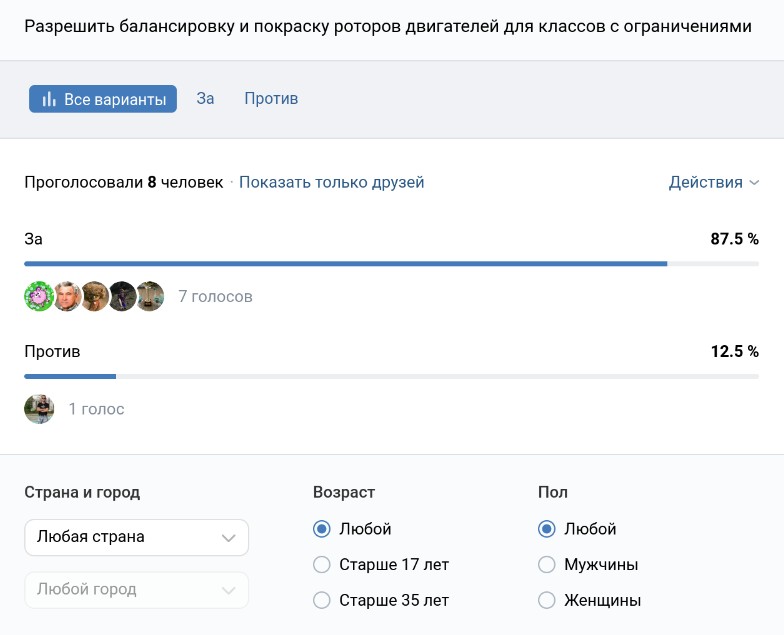
Task: Expand the Действия menu
Action: pos(705,182)
